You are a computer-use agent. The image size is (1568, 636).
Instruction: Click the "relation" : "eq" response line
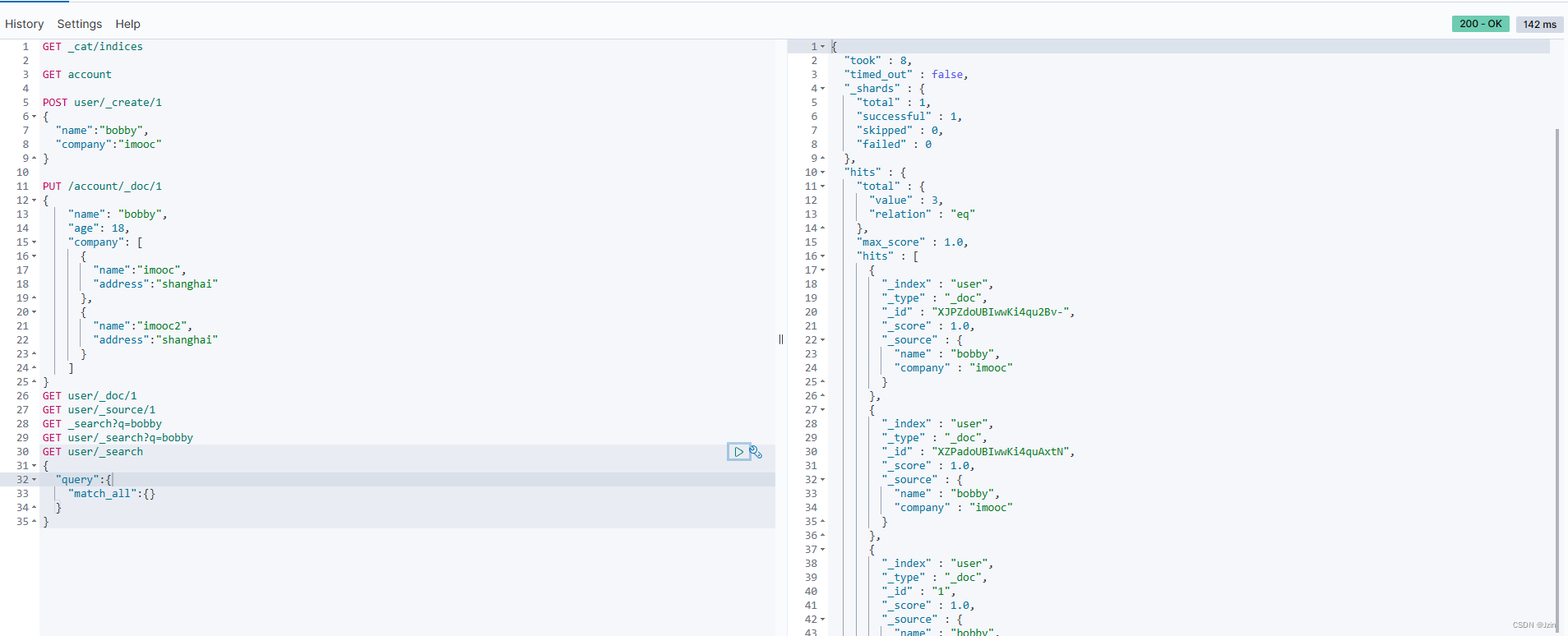(923, 214)
